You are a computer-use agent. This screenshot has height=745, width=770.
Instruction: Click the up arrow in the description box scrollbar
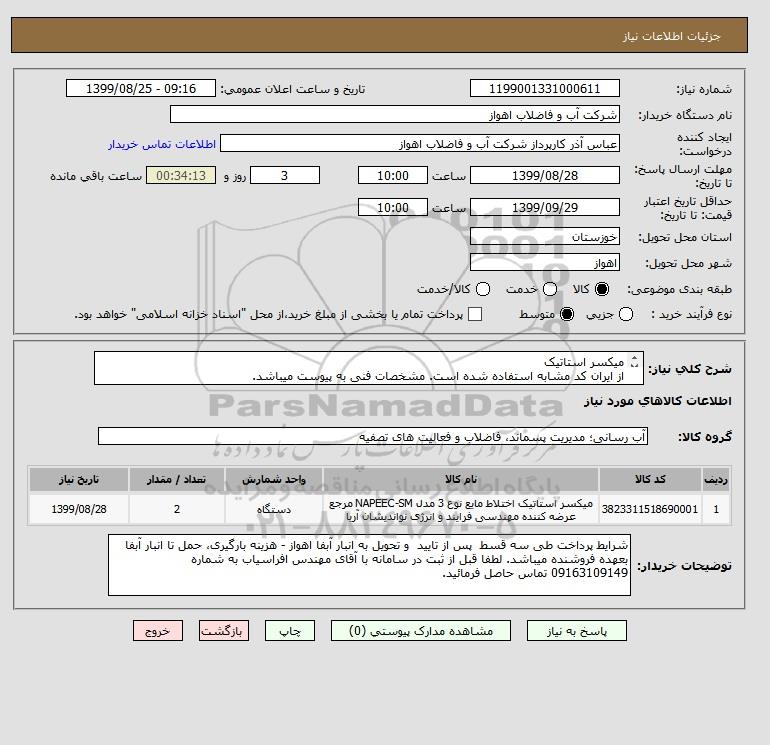[634, 359]
